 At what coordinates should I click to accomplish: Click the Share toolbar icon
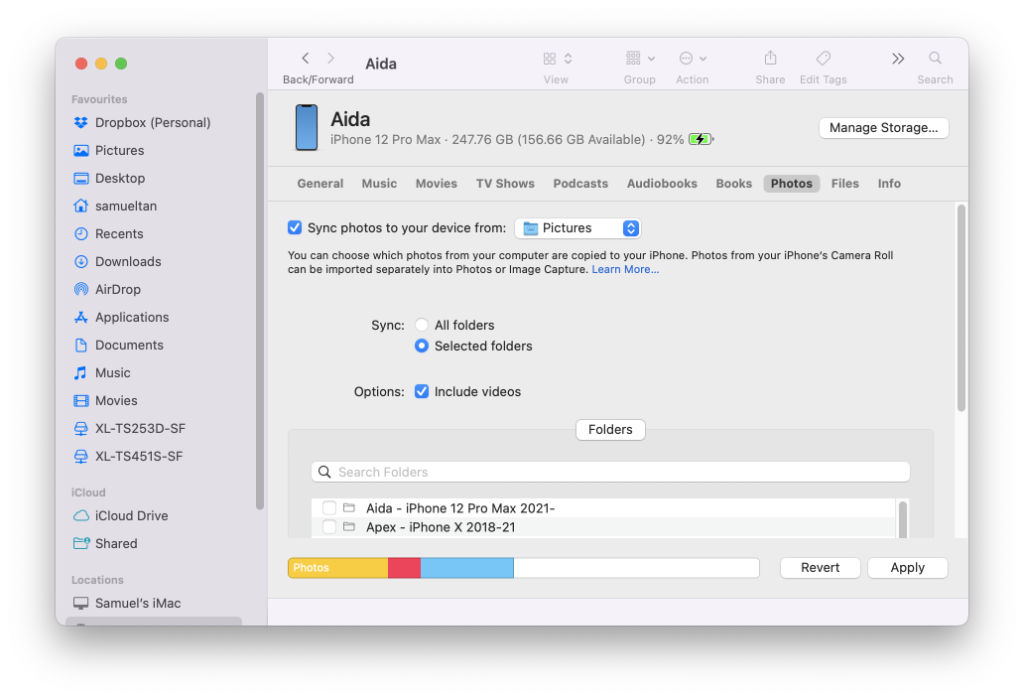(x=770, y=59)
